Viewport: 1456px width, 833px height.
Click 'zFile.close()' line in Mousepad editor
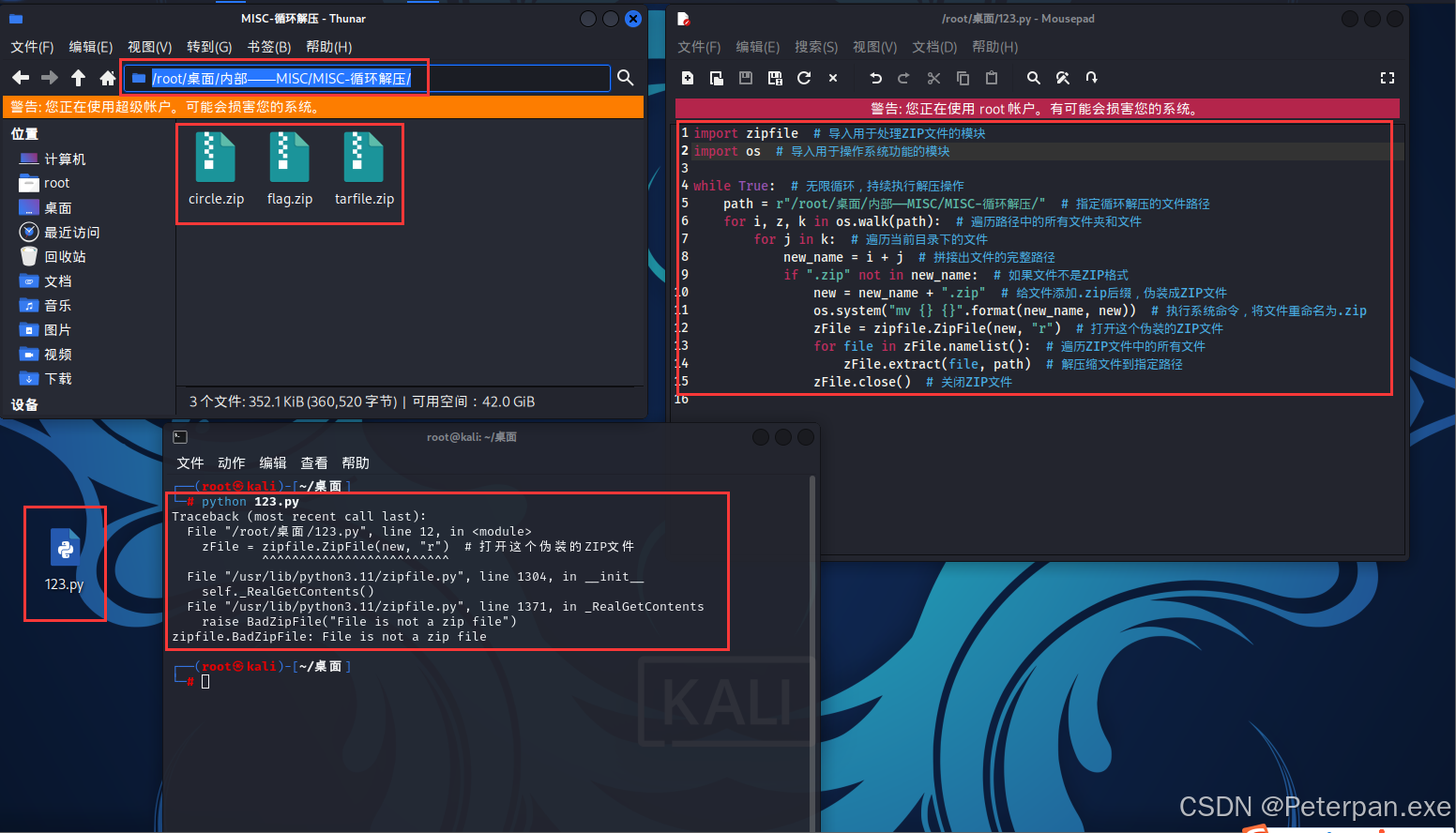point(862,382)
